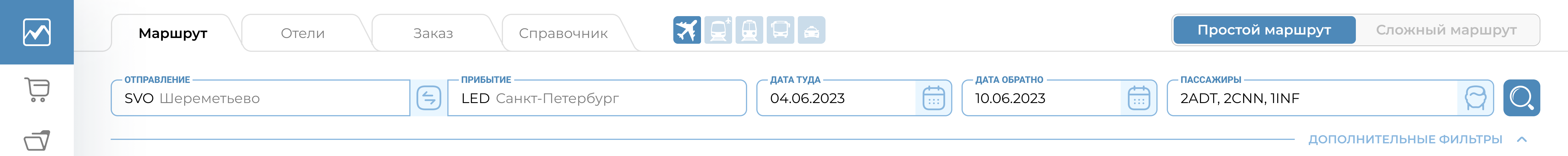This screenshot has height=156, width=1568.
Task: Click the Прибытие field with LED Санкт-Петербург
Action: (597, 98)
